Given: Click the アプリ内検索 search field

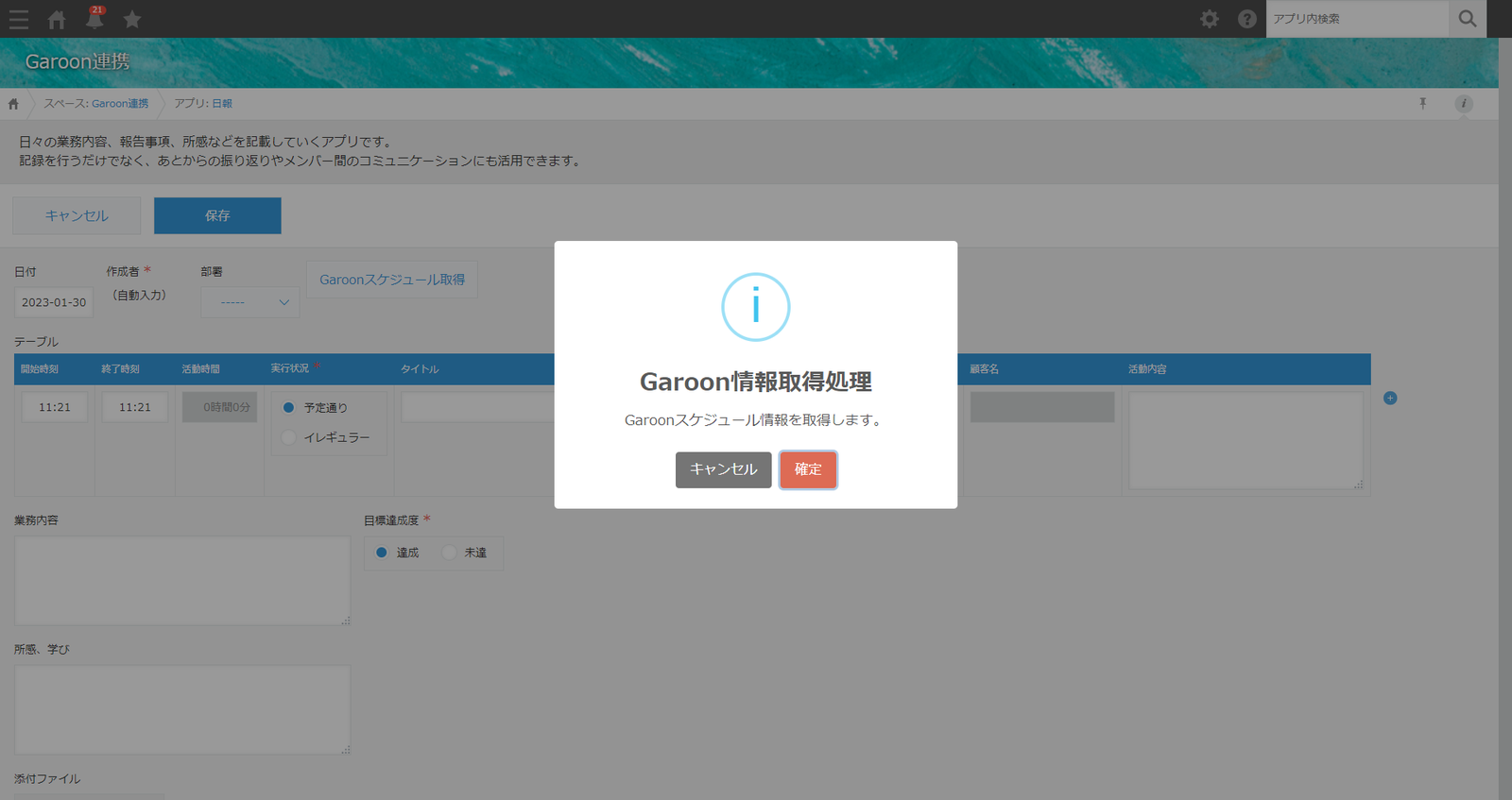Looking at the screenshot, I should (x=1357, y=19).
